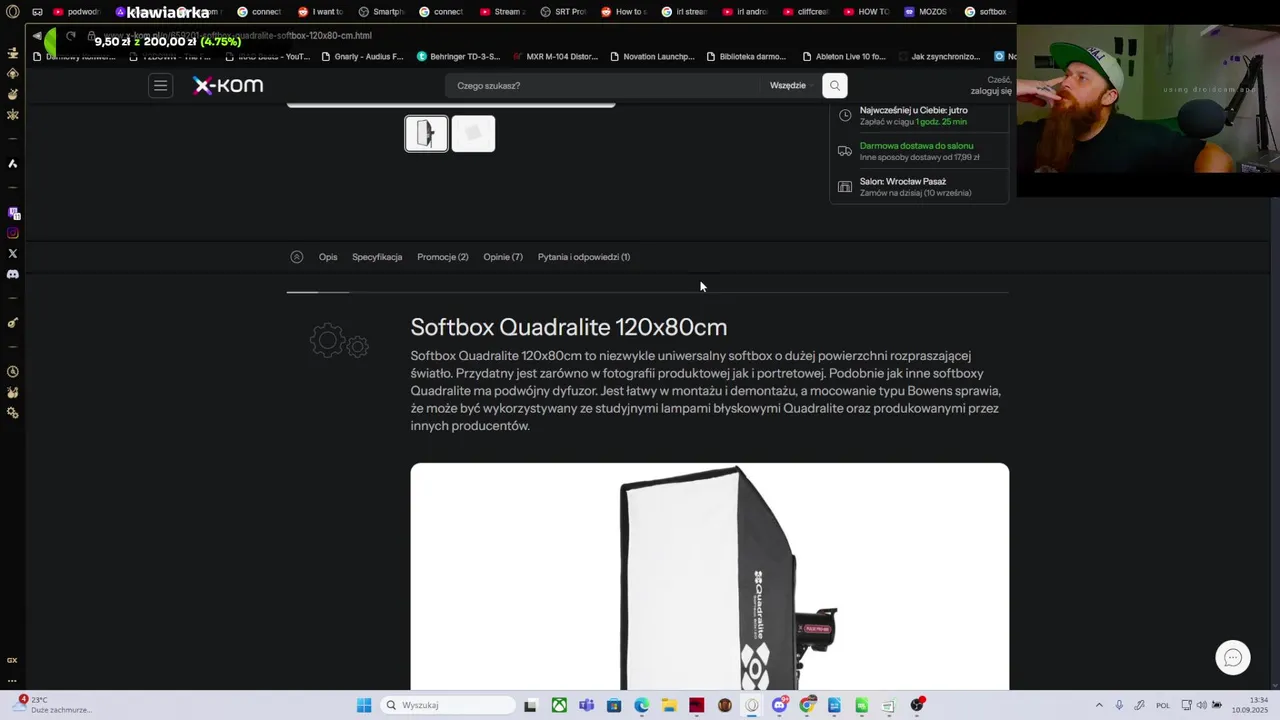Open Instagram in the Opera sidebar
The image size is (1280, 720).
13,233
